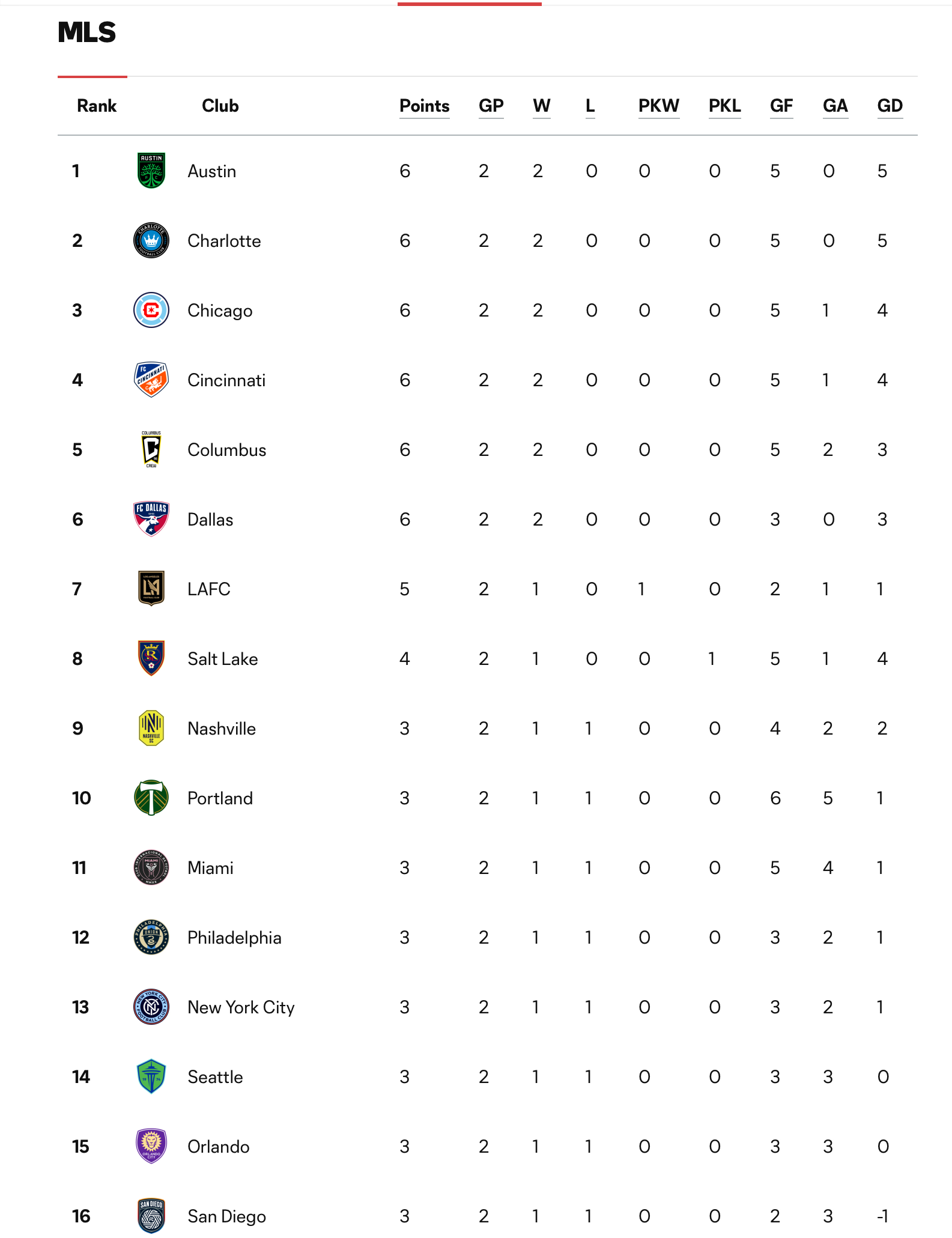Click the Real Salt Lake crest

pyautogui.click(x=151, y=658)
